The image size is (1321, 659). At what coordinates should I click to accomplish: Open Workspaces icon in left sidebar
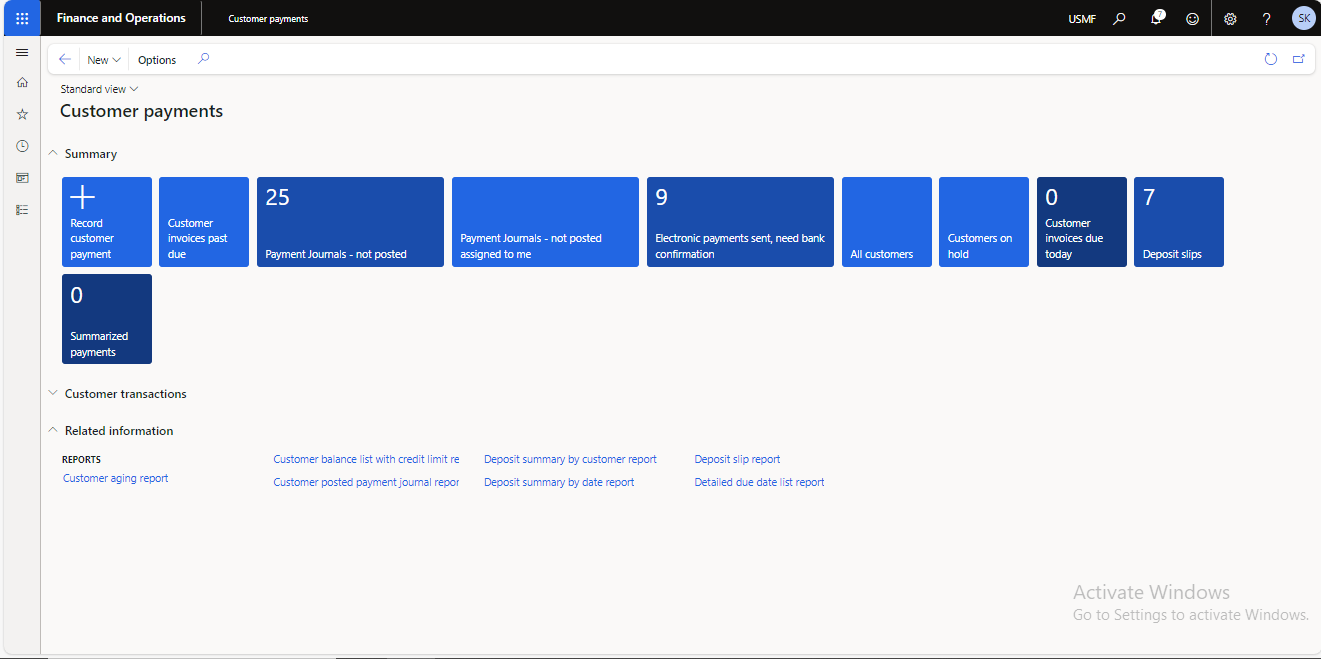click(x=22, y=178)
